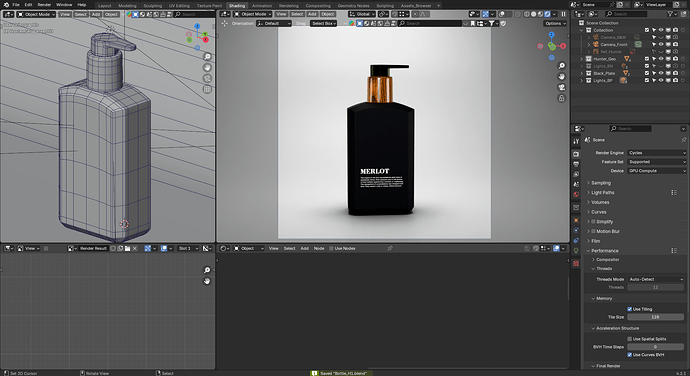Click Options button in center viewport
Viewport: 690px width, 376px height.
click(554, 23)
